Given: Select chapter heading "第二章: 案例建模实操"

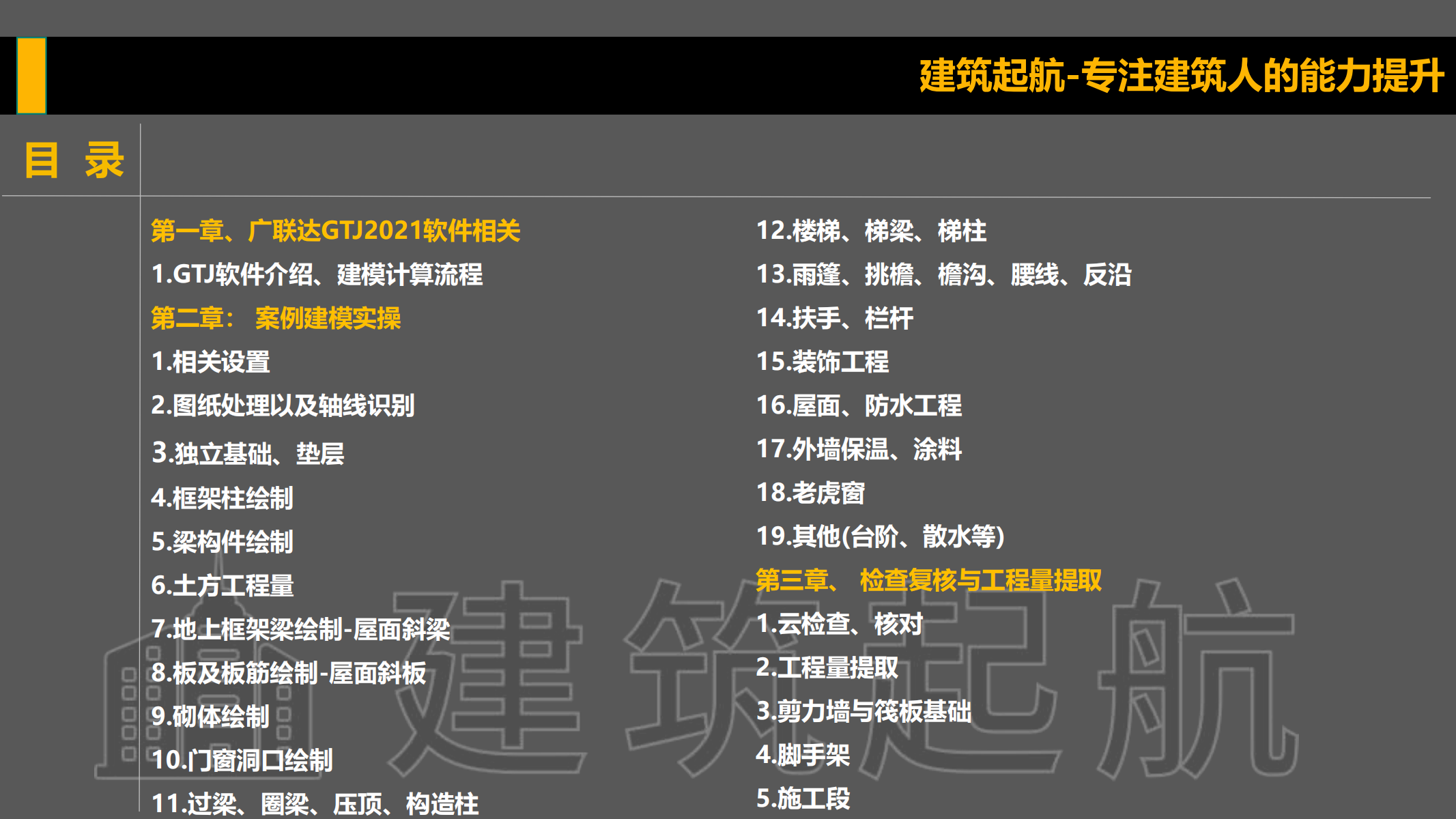Looking at the screenshot, I should [x=276, y=318].
